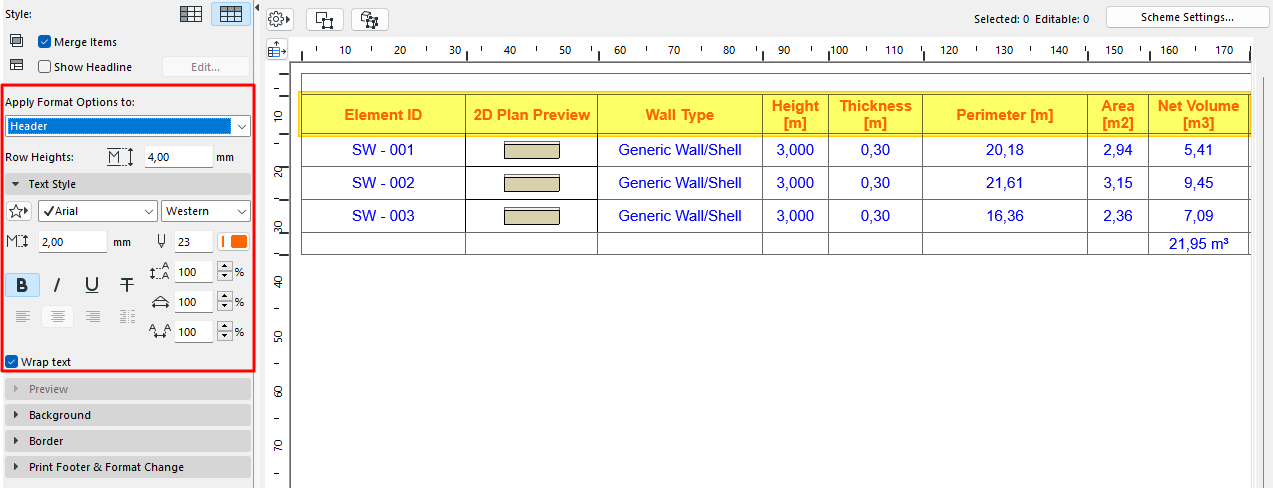Toggle italic text formatting

click(57, 285)
